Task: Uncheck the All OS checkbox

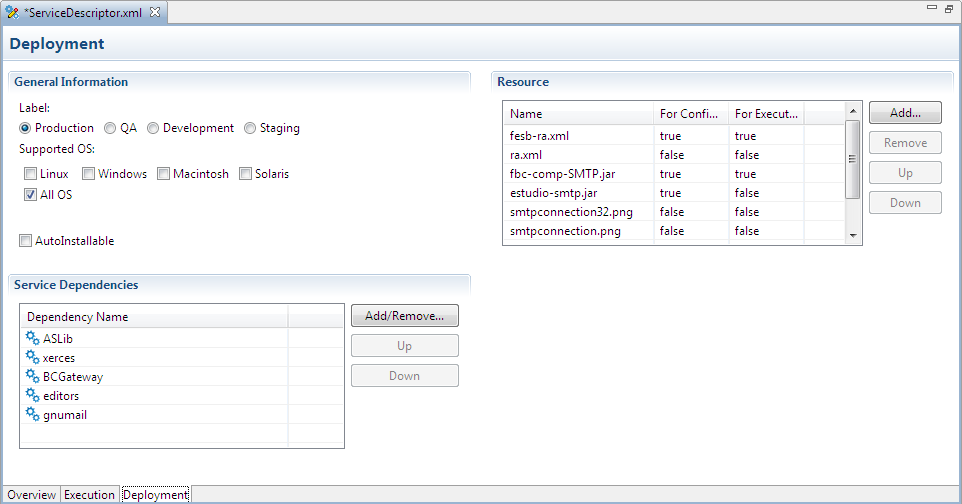Action: (31, 195)
